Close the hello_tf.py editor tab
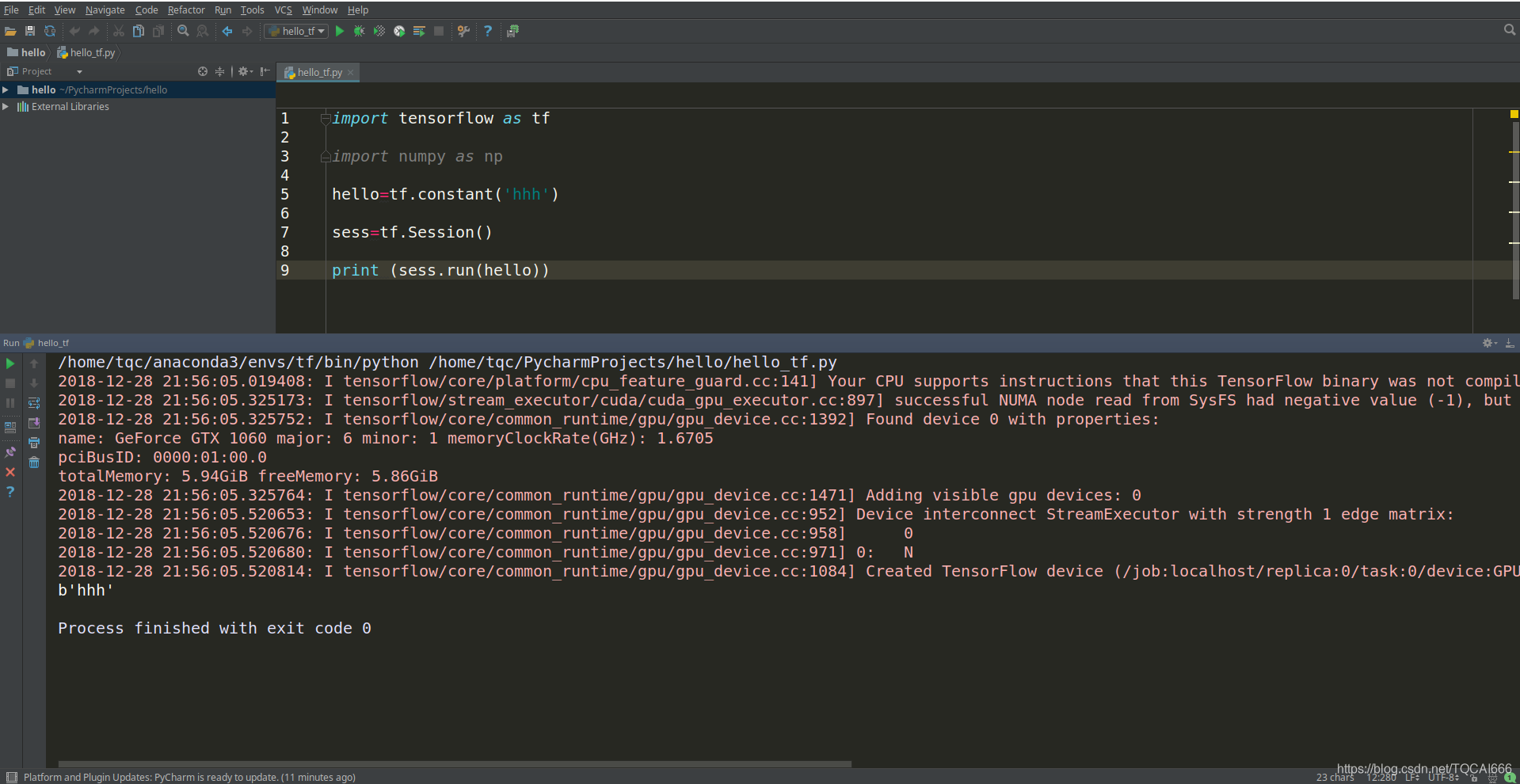Screen dimensions: 1520x784 tap(351, 72)
